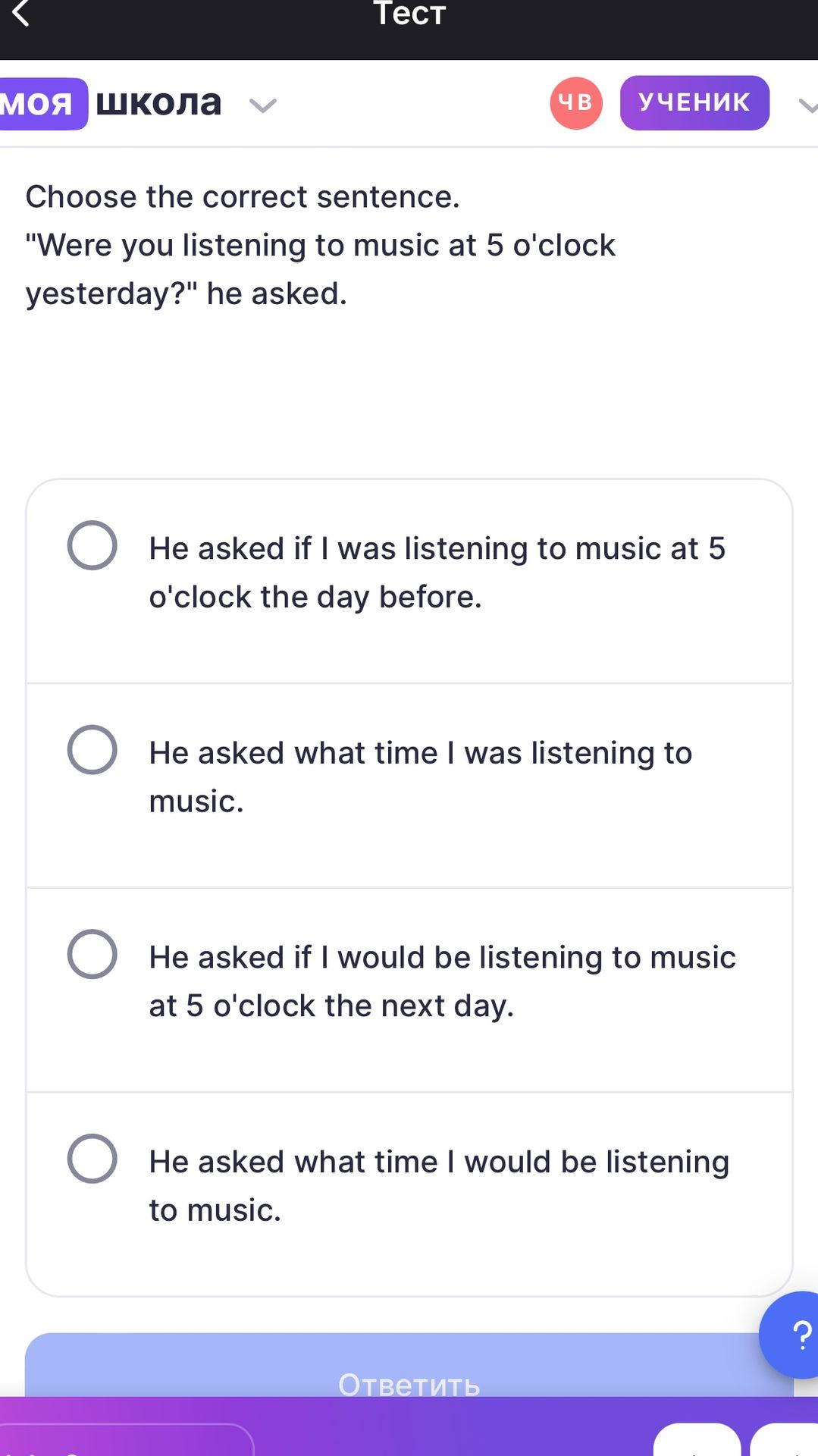Image resolution: width=818 pixels, height=1456 pixels.
Task: Open the blue question mark help bubble
Action: pos(792,1335)
